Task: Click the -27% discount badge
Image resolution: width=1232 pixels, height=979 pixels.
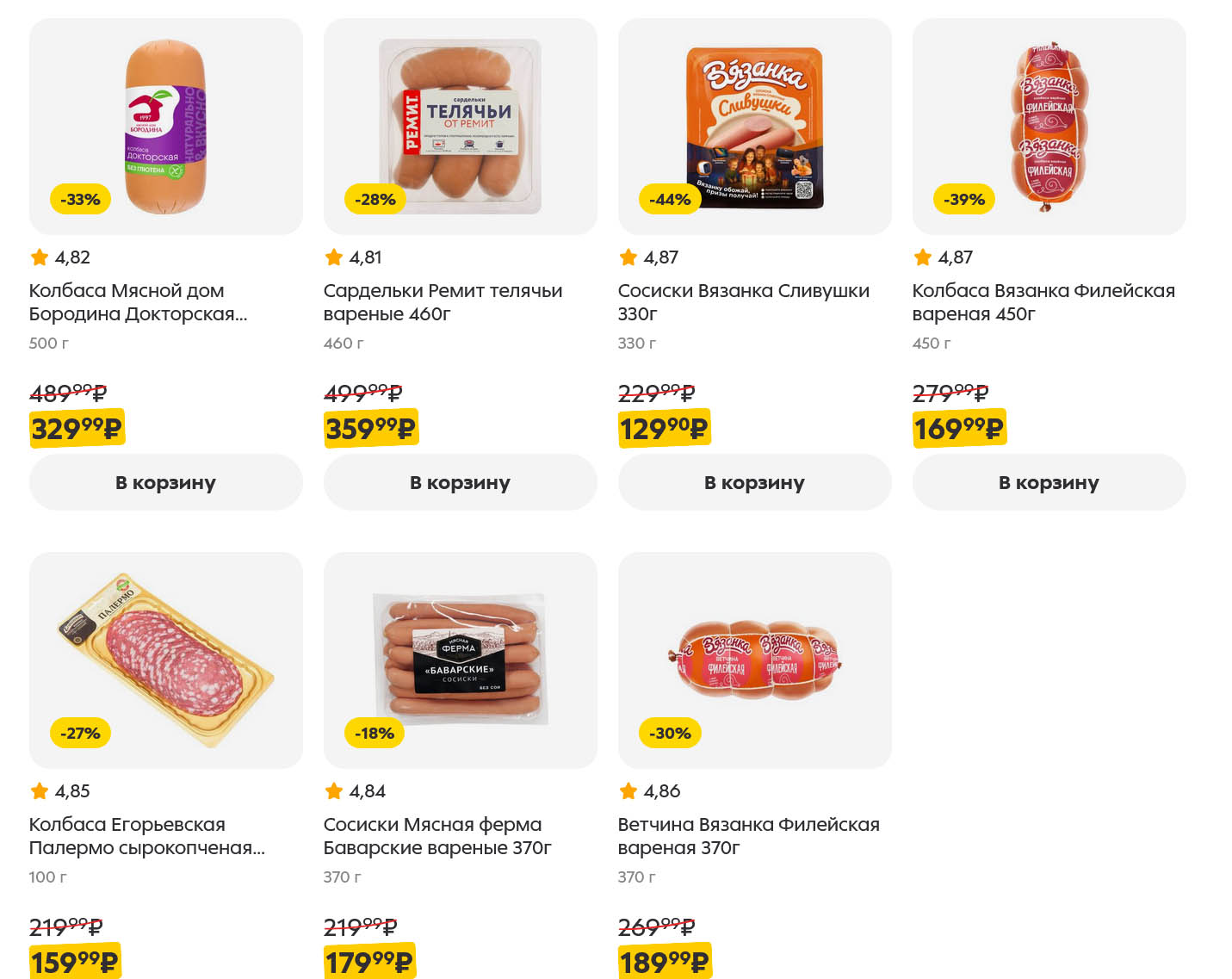Action: point(80,734)
